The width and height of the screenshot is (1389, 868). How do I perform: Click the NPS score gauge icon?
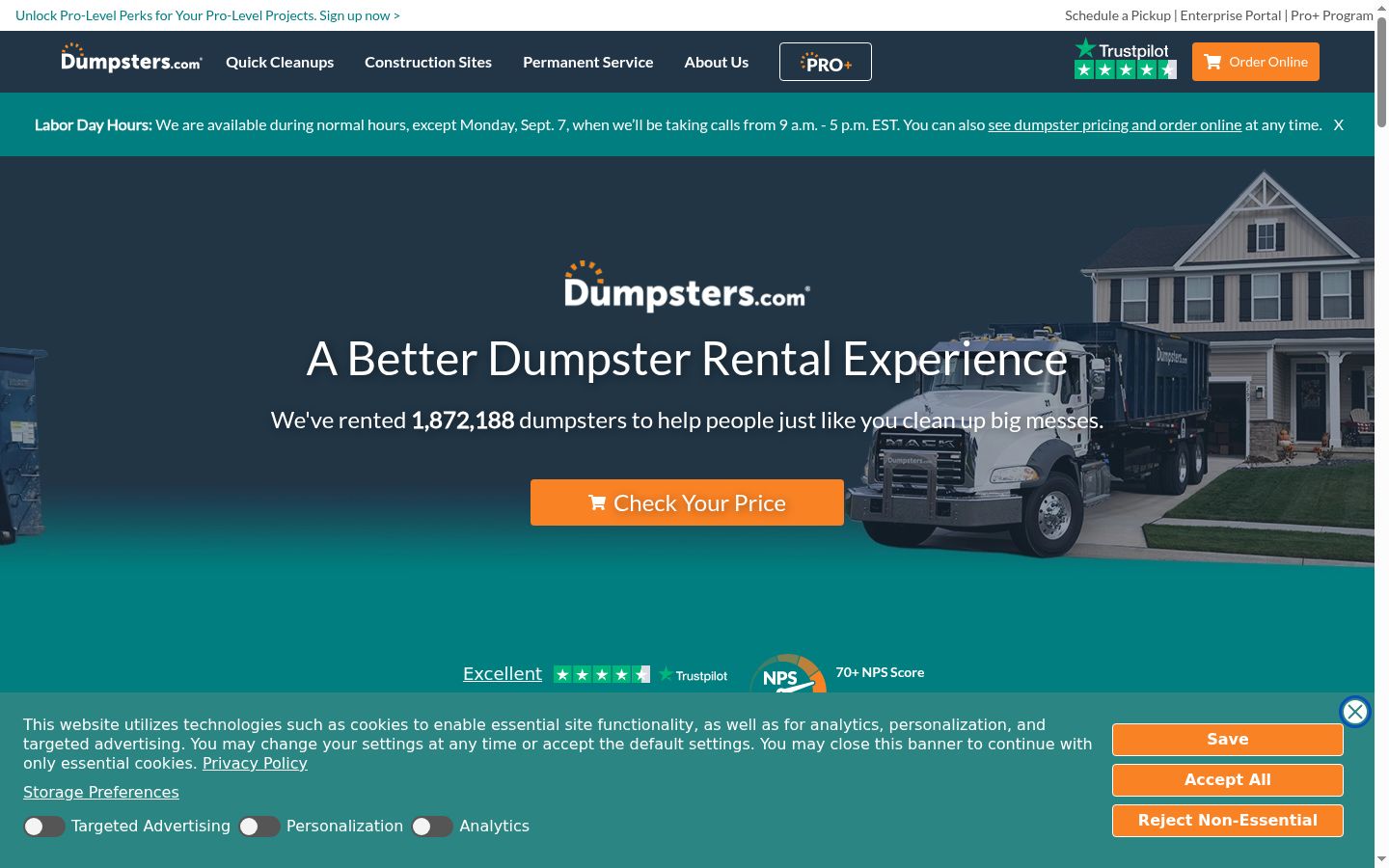tap(788, 674)
